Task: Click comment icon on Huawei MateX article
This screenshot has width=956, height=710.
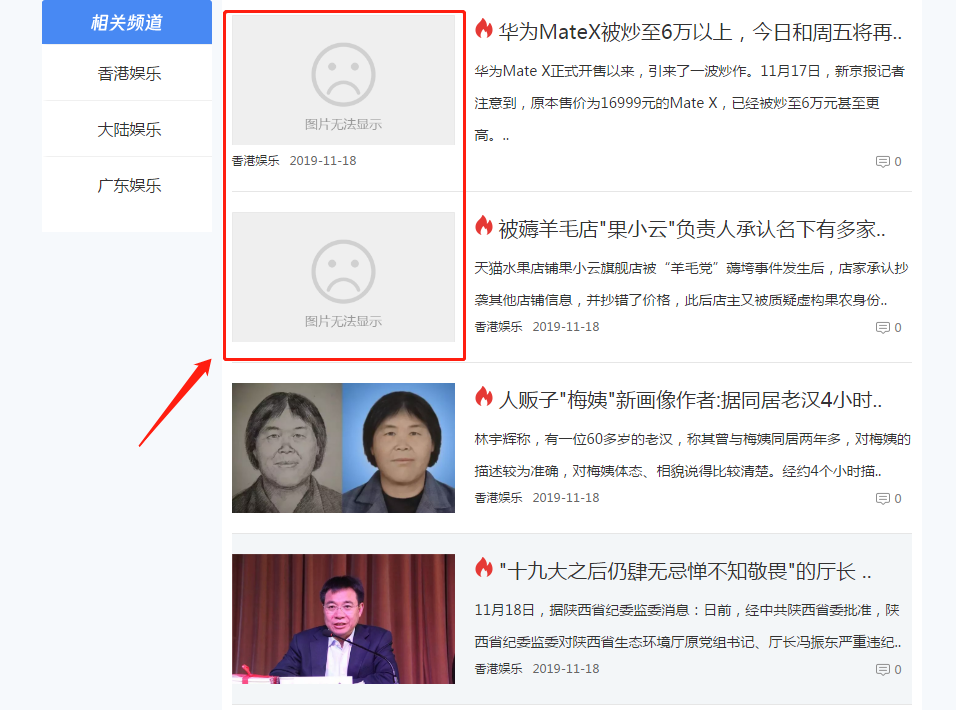Action: coord(882,162)
